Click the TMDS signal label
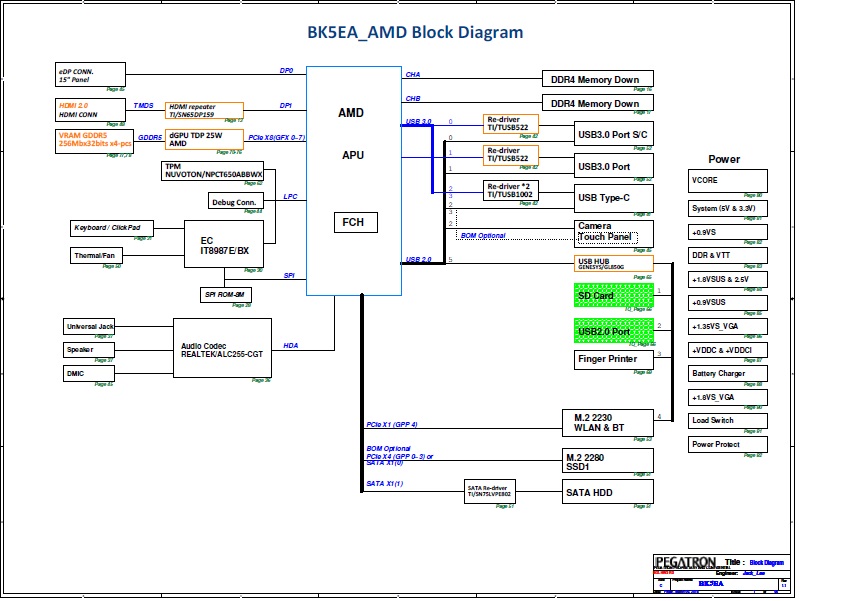Screen dimensions: 851x601 [x=143, y=105]
